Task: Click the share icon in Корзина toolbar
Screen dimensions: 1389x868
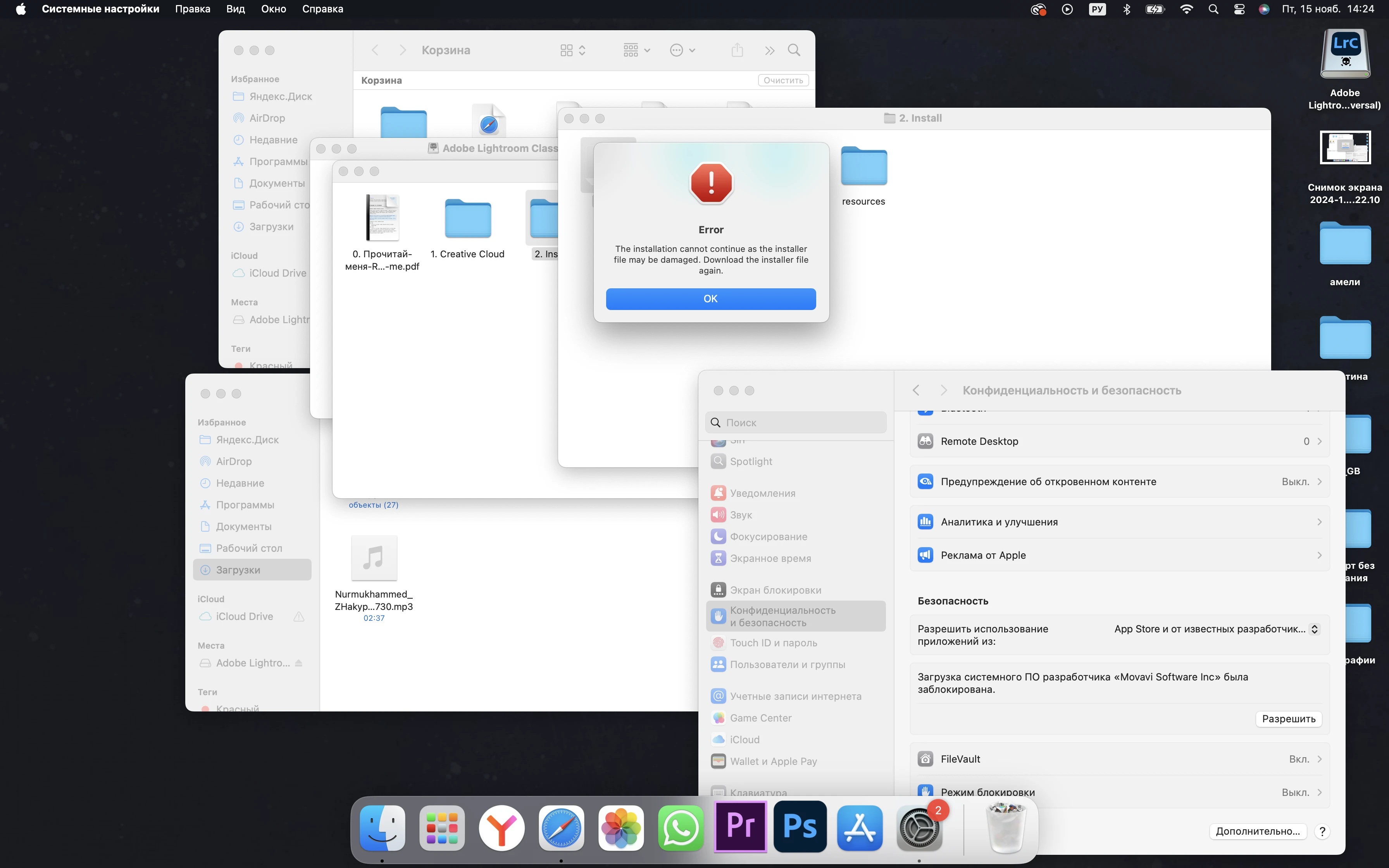Action: 738,50
